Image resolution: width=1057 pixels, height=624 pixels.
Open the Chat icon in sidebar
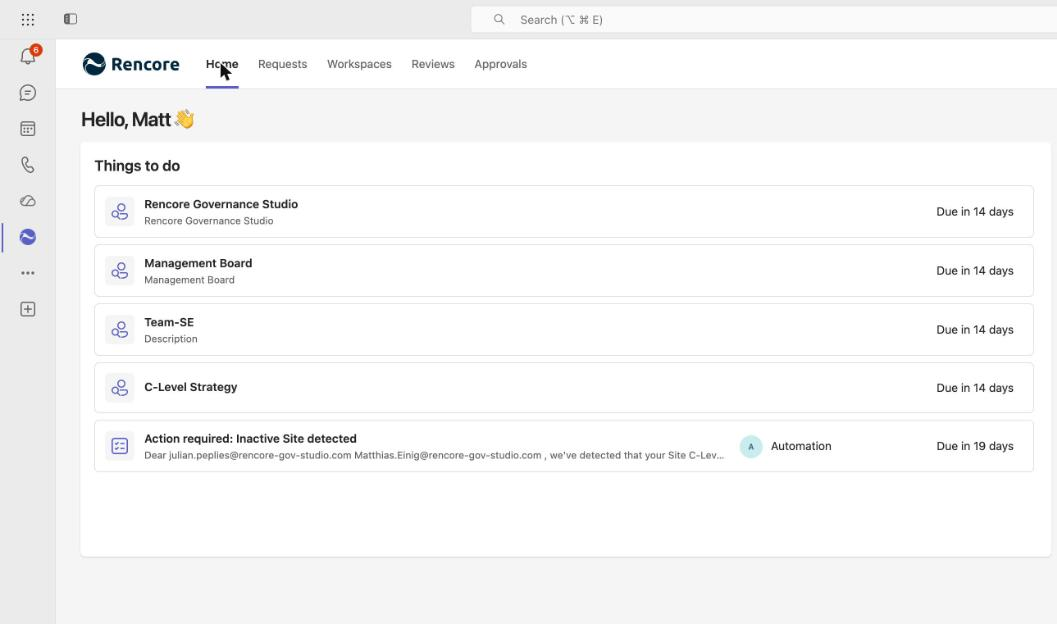[x=28, y=93]
